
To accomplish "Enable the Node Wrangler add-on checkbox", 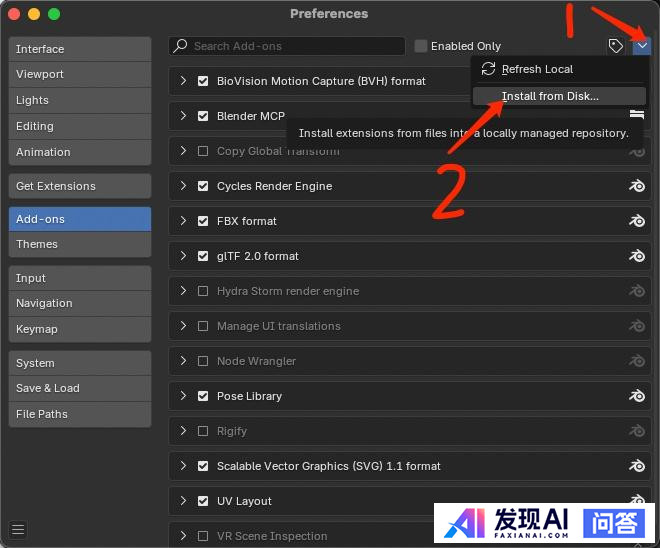I will (x=204, y=361).
